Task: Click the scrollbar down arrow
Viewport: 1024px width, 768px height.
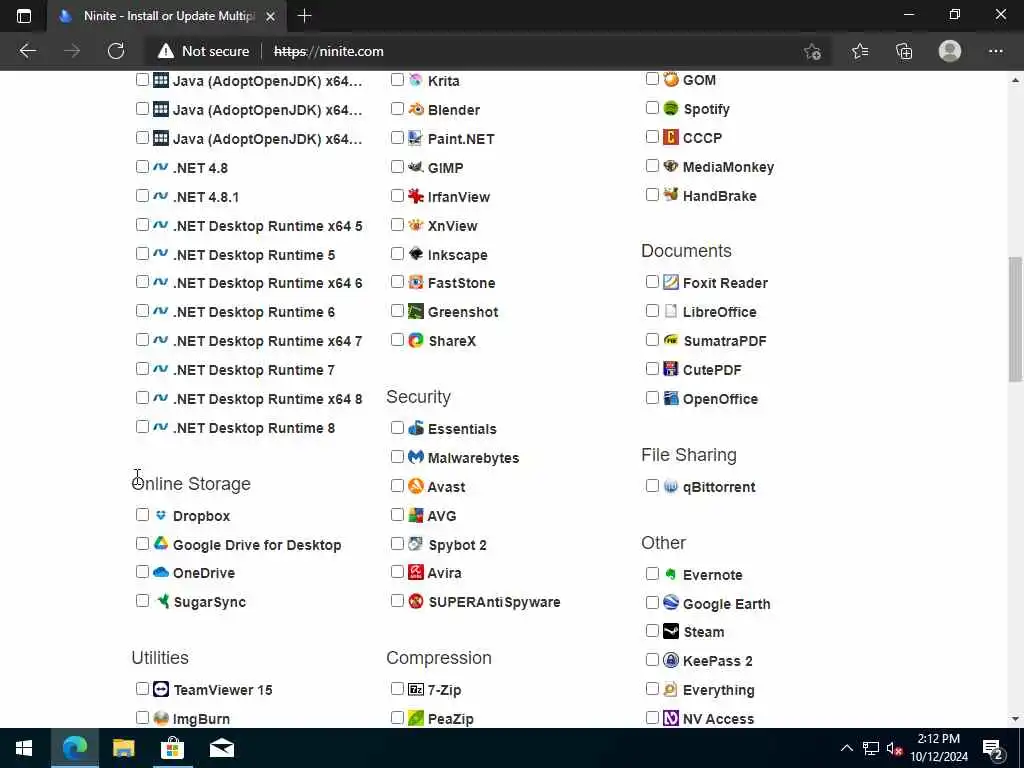Action: point(1015,719)
